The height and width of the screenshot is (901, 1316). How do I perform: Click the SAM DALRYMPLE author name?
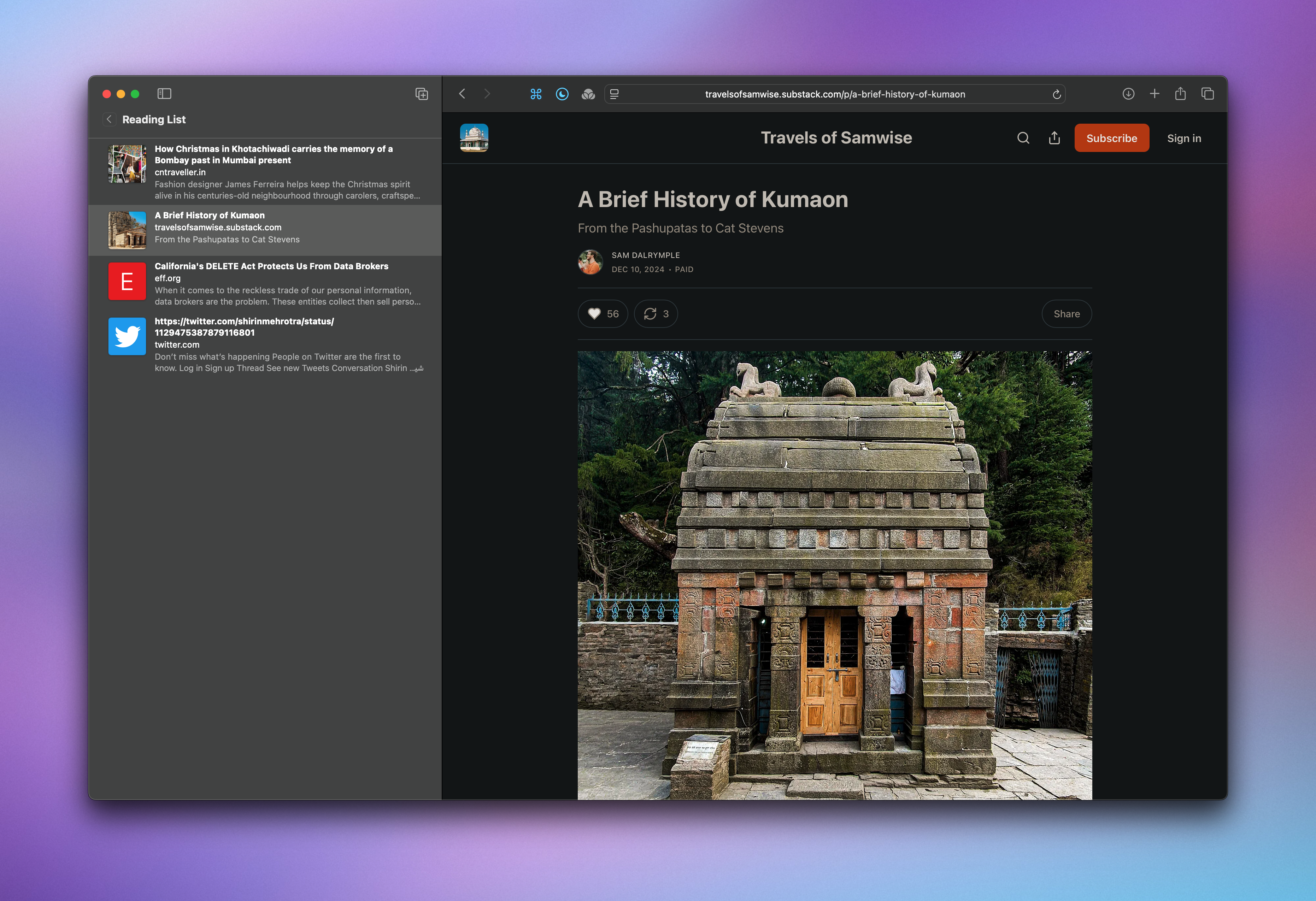tap(646, 255)
